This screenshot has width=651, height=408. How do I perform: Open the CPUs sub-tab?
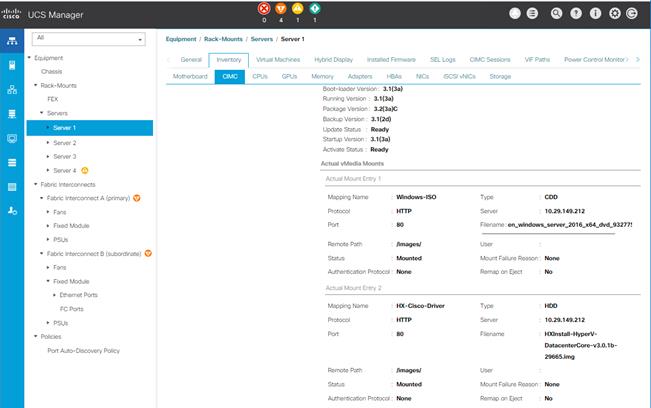(260, 76)
